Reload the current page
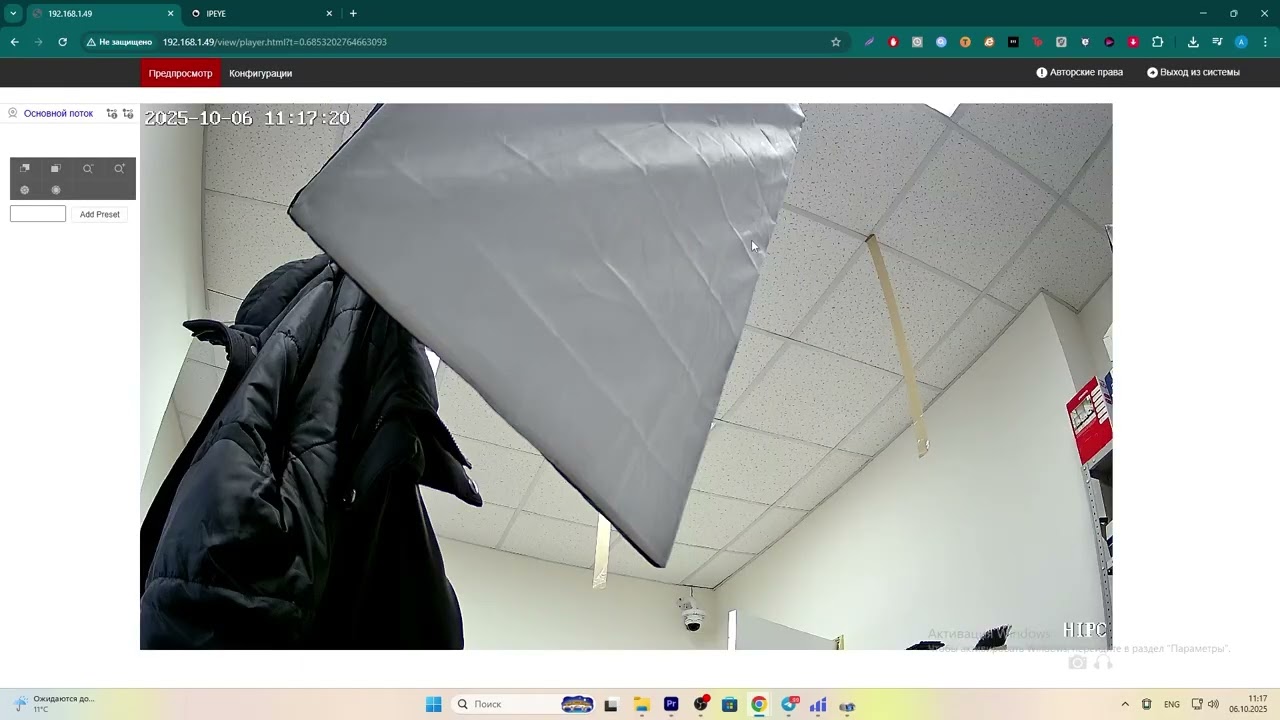 62,42
